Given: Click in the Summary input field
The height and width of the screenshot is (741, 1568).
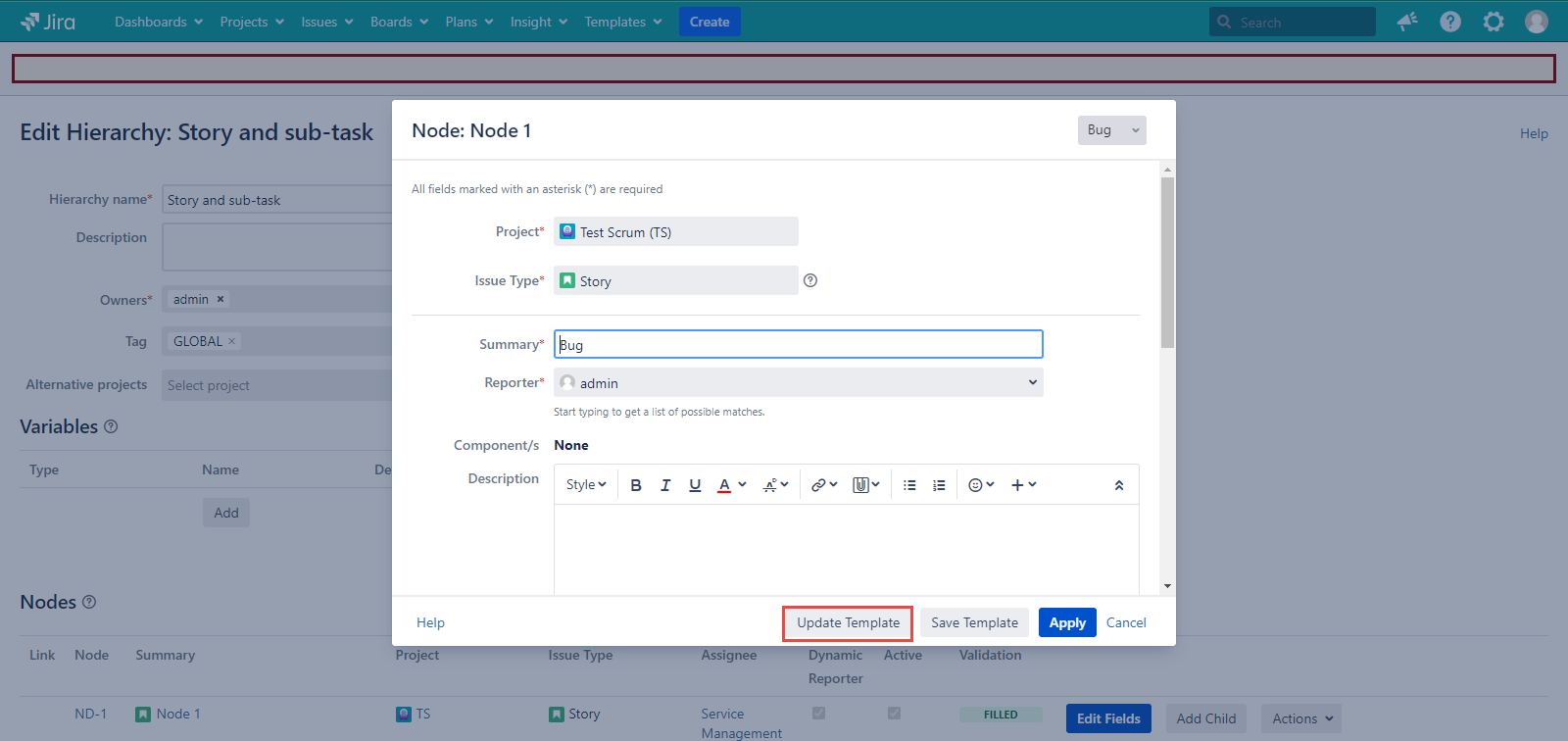Looking at the screenshot, I should click(x=798, y=345).
